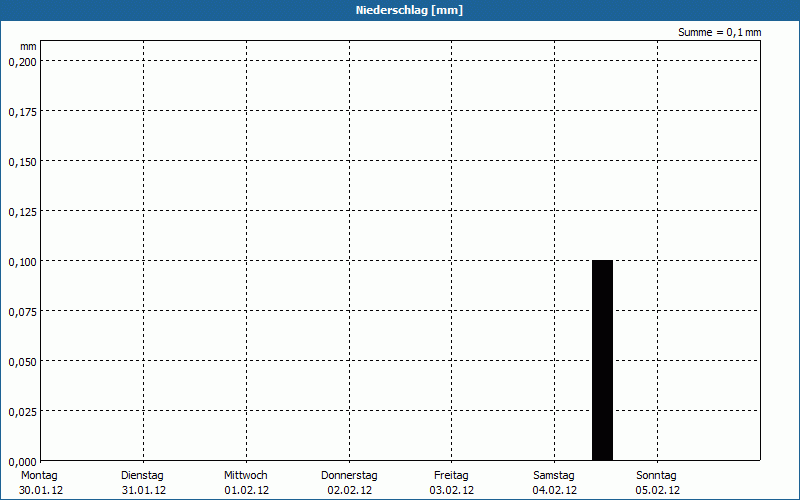The image size is (800, 500).
Task: Click the 0,125 y-axis value
Action: [x=22, y=212]
